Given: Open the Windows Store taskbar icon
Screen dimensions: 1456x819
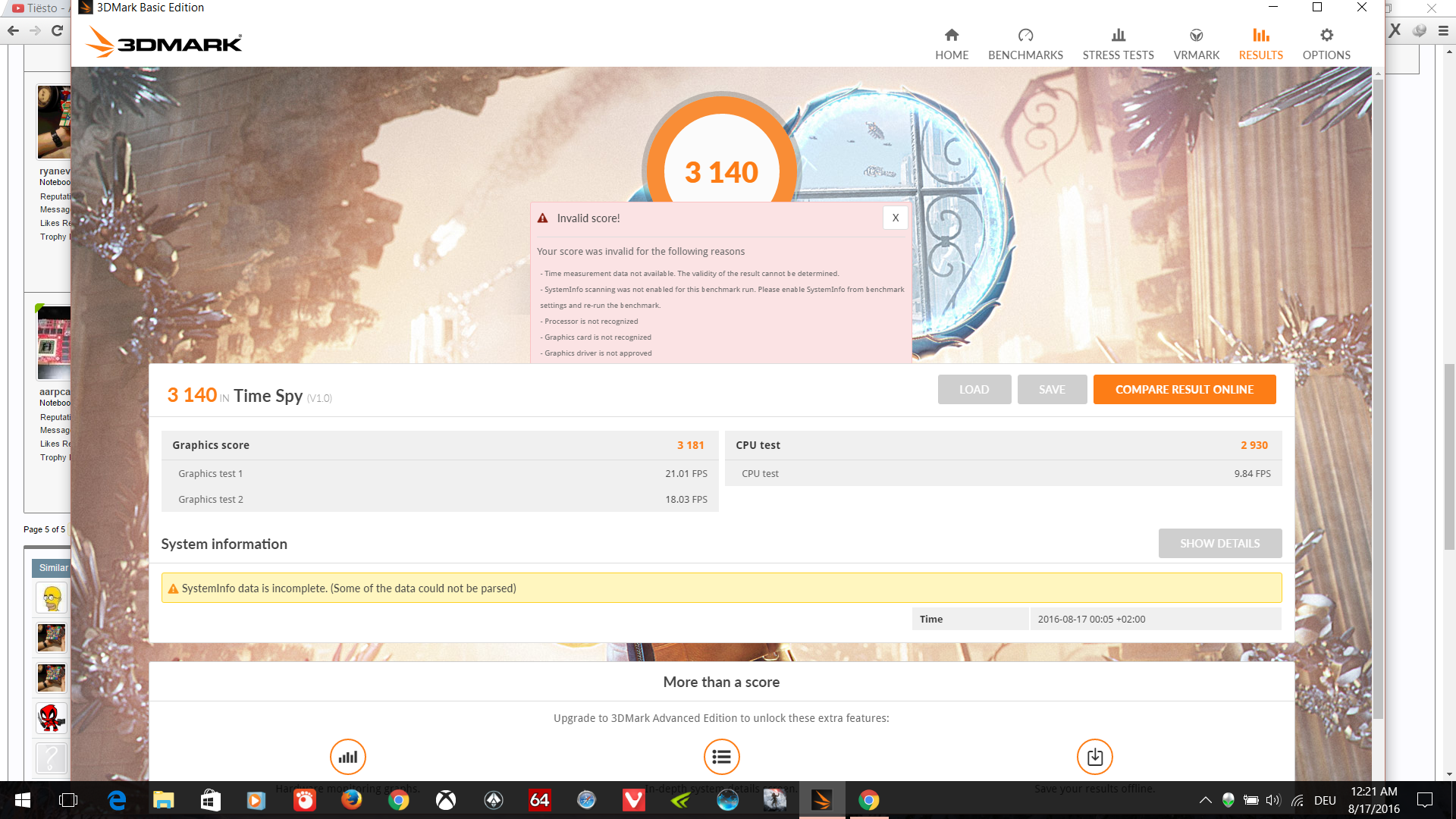Looking at the screenshot, I should tap(210, 800).
